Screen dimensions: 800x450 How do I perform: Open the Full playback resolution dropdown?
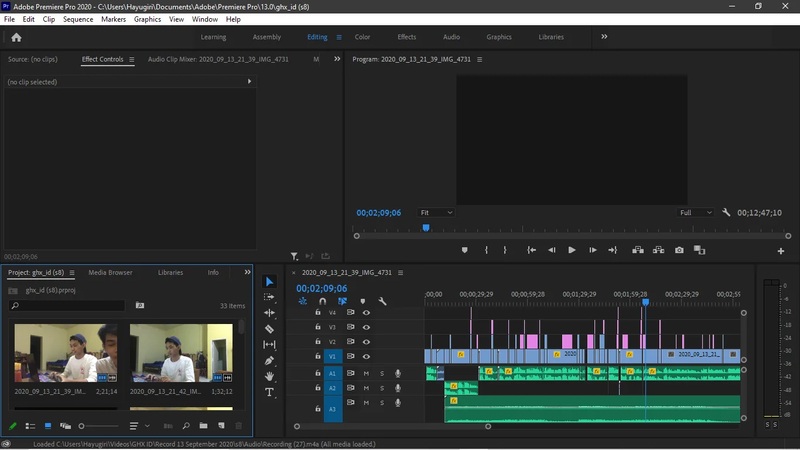(696, 213)
